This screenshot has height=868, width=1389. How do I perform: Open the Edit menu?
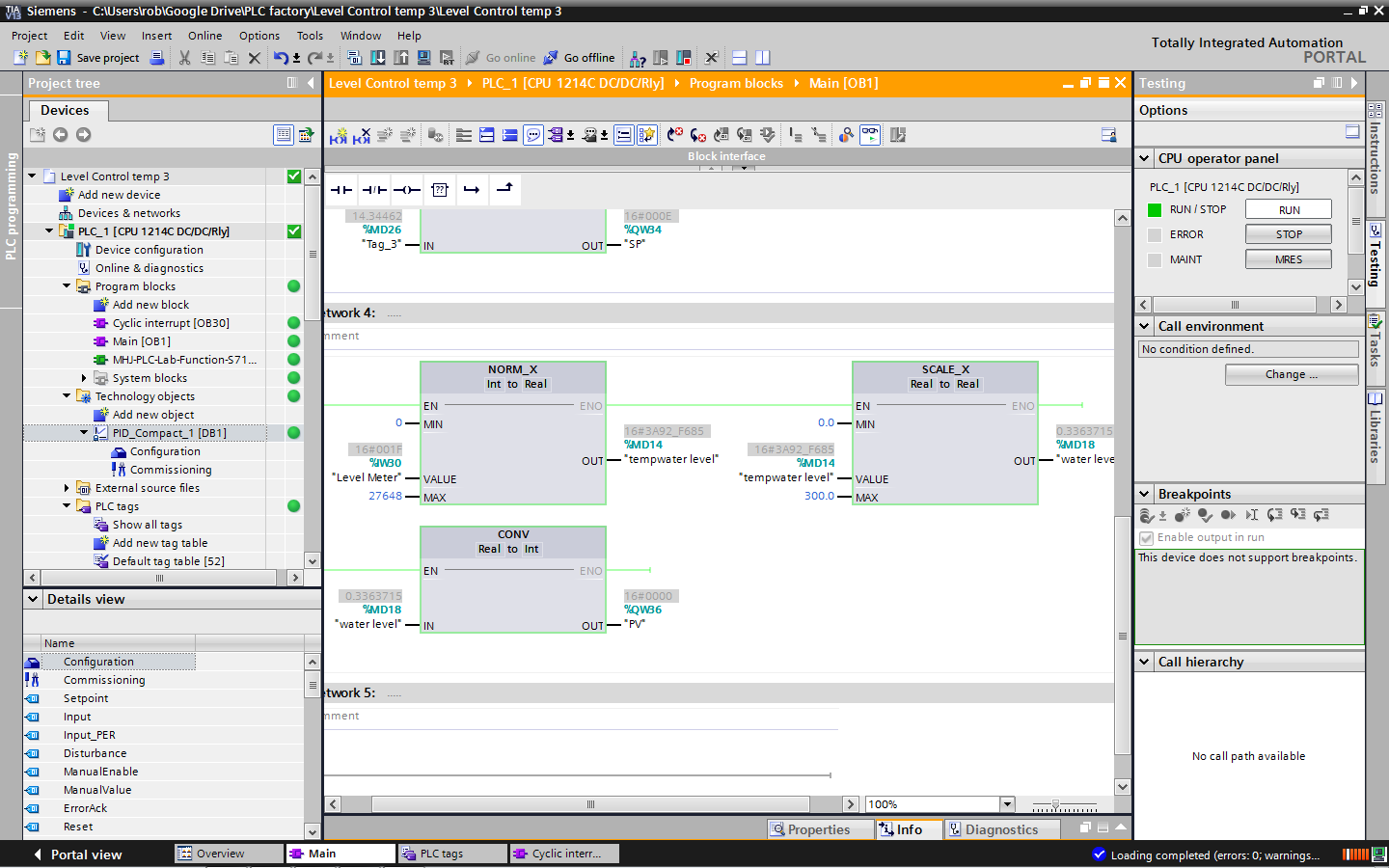[x=73, y=36]
